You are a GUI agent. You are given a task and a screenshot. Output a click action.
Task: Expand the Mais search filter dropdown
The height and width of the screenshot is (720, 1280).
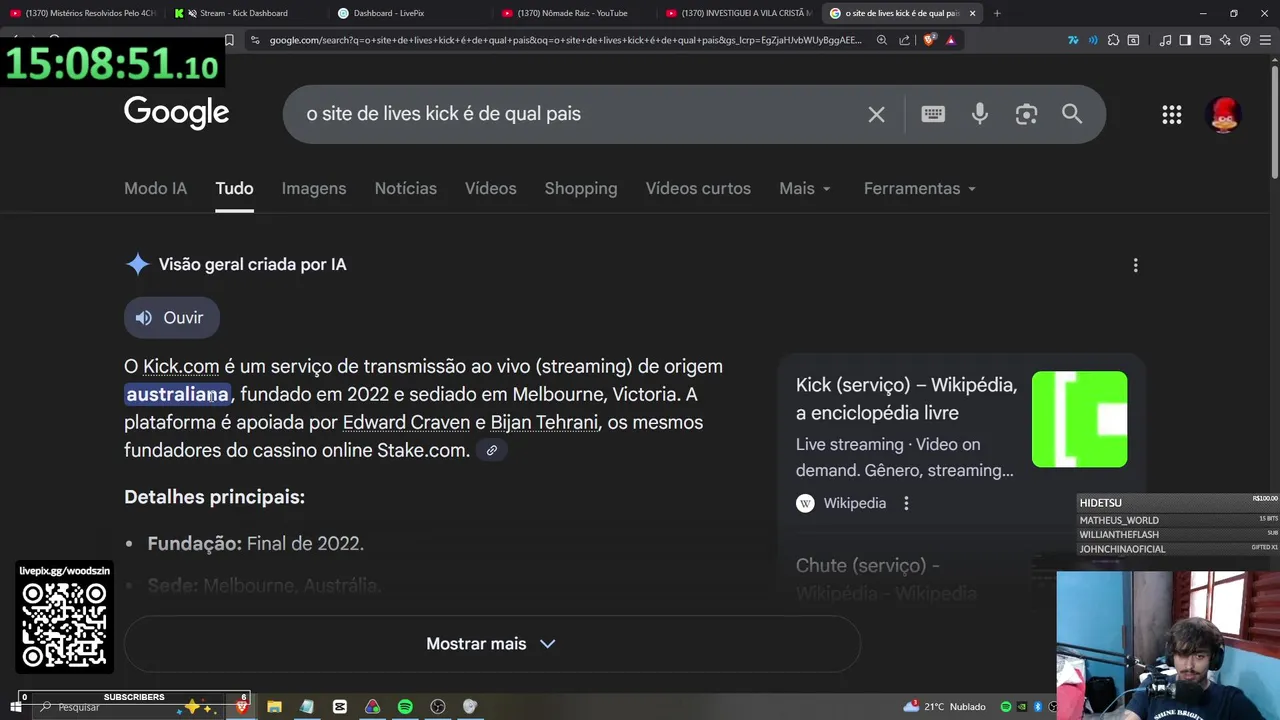click(805, 188)
